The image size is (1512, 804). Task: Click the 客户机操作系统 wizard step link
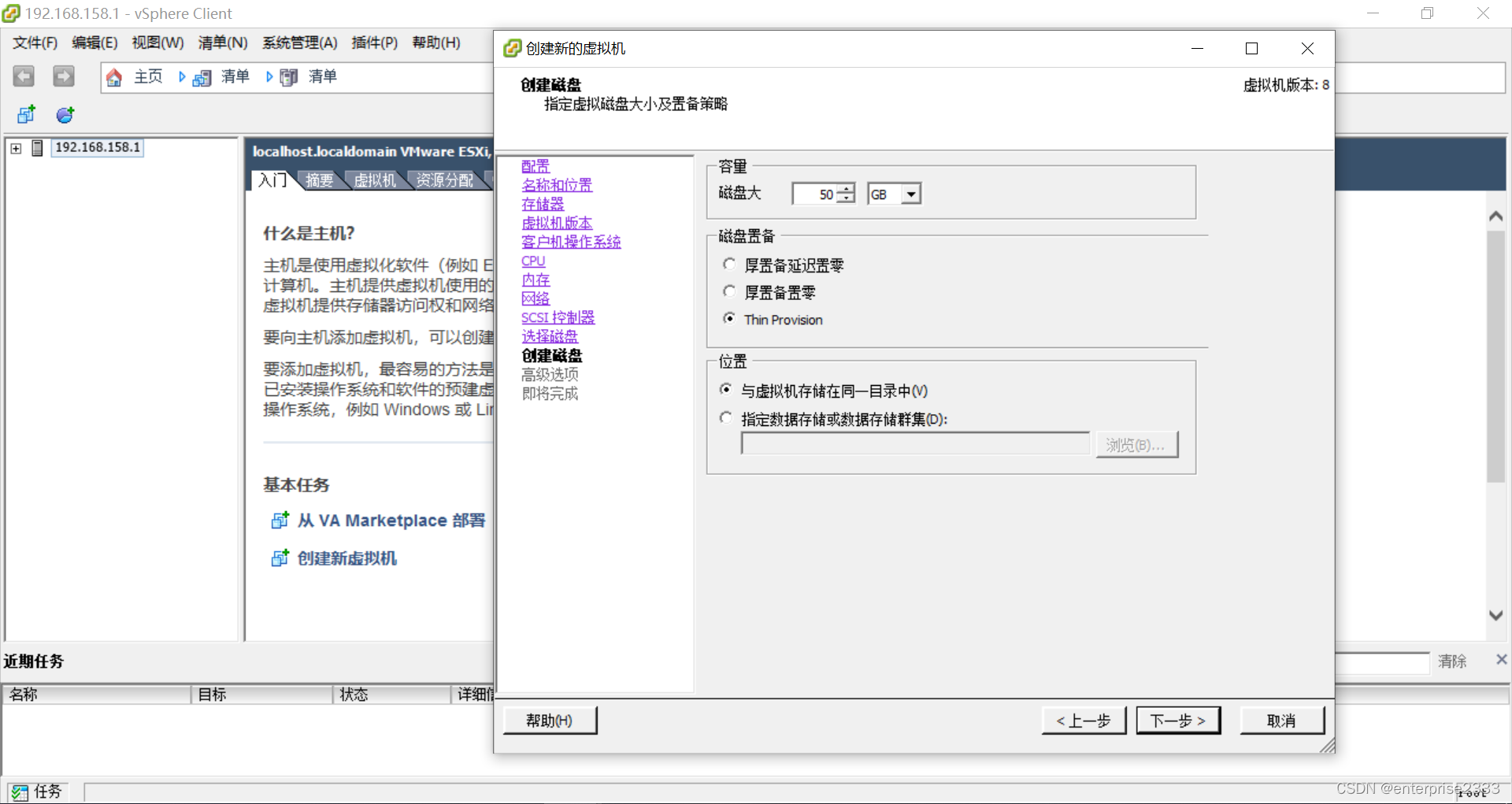[x=571, y=242]
